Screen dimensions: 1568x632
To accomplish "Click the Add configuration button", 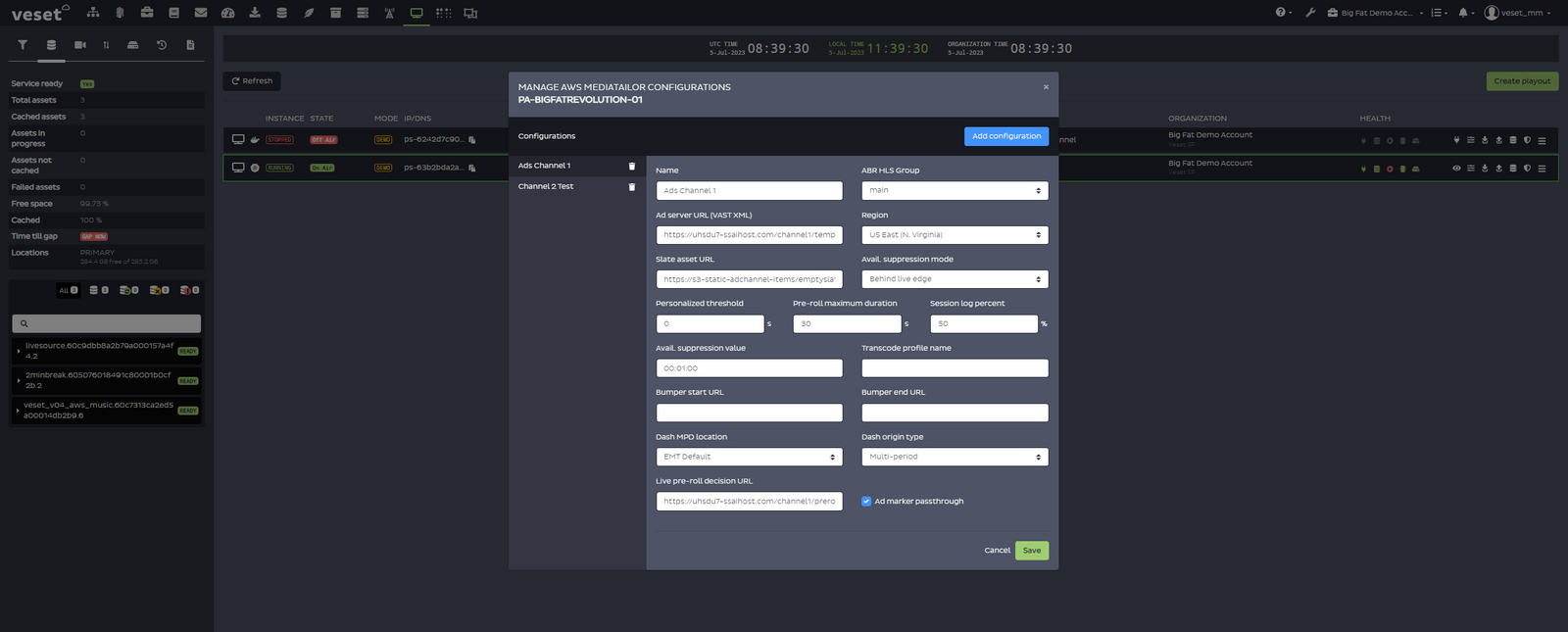I will pyautogui.click(x=1006, y=136).
